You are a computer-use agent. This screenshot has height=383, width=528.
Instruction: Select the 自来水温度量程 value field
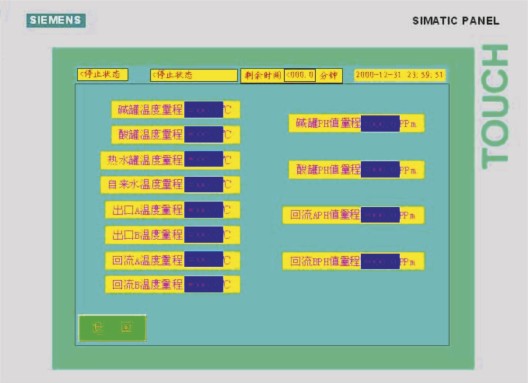point(203,185)
